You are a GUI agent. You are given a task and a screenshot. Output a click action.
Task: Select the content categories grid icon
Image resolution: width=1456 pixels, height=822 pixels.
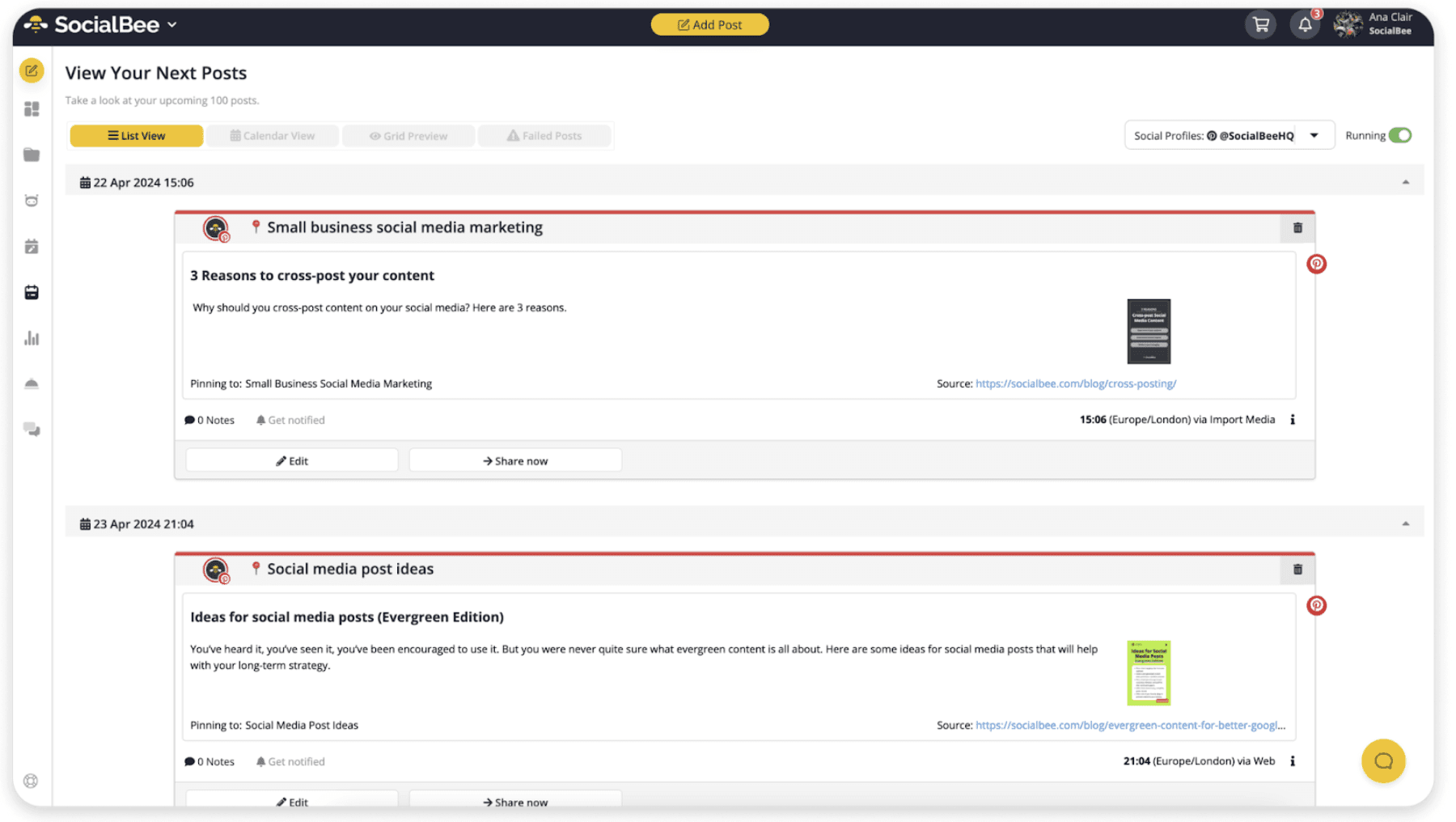tap(31, 108)
